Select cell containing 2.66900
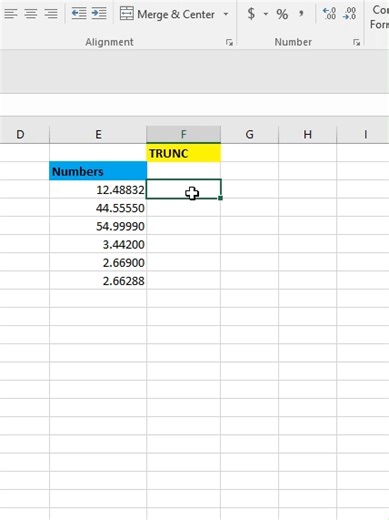 click(98, 262)
